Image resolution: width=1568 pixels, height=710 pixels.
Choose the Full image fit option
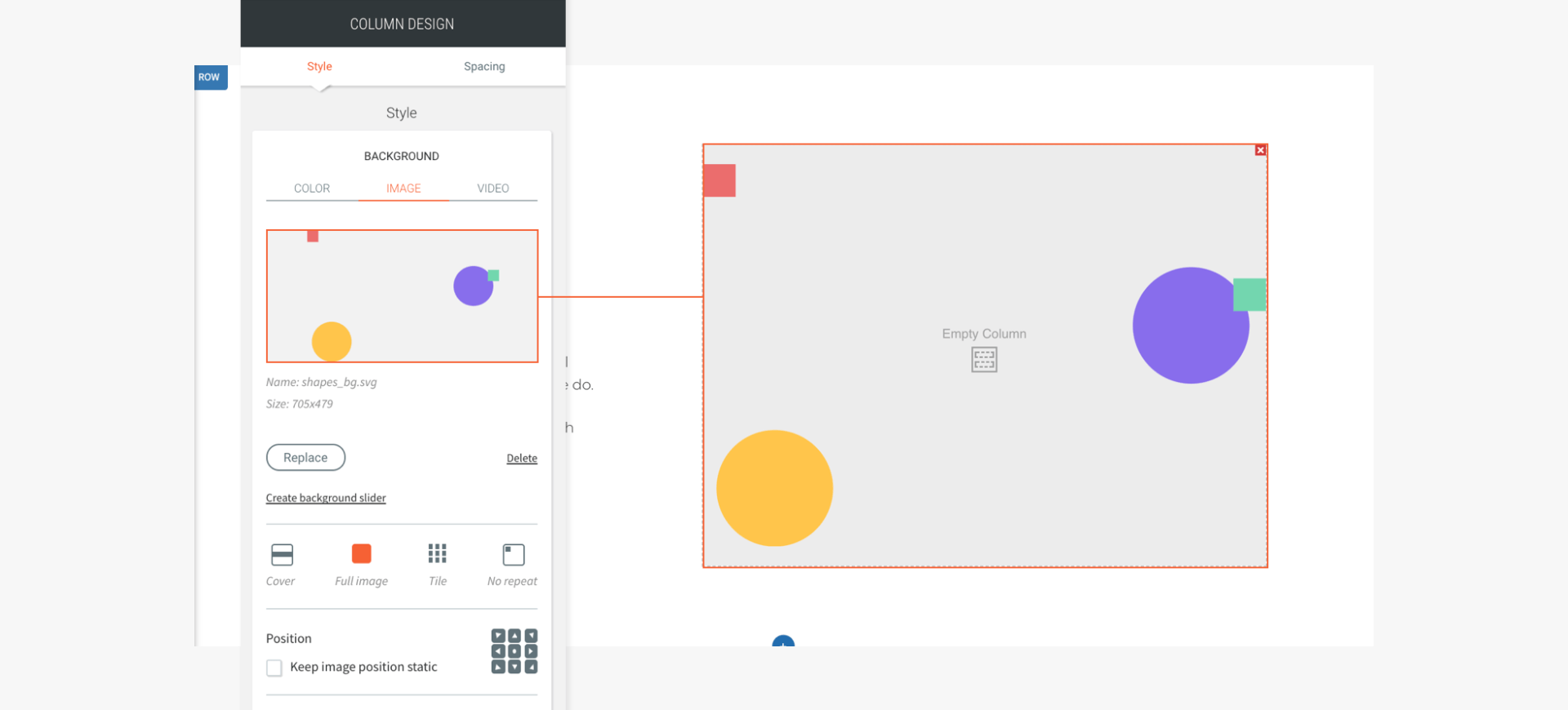(361, 554)
